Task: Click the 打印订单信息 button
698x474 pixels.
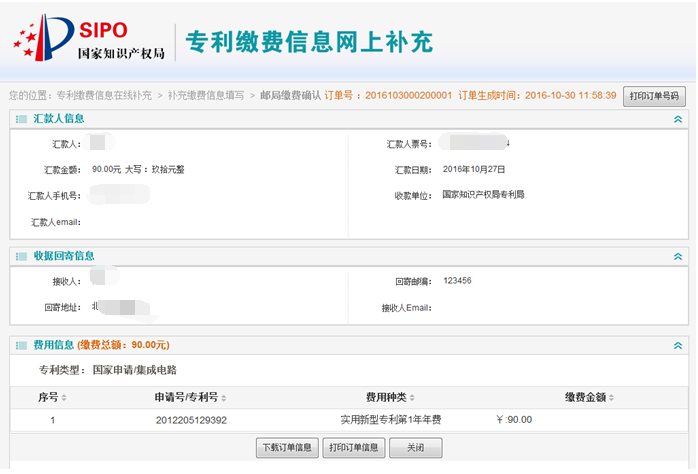Action: point(353,447)
